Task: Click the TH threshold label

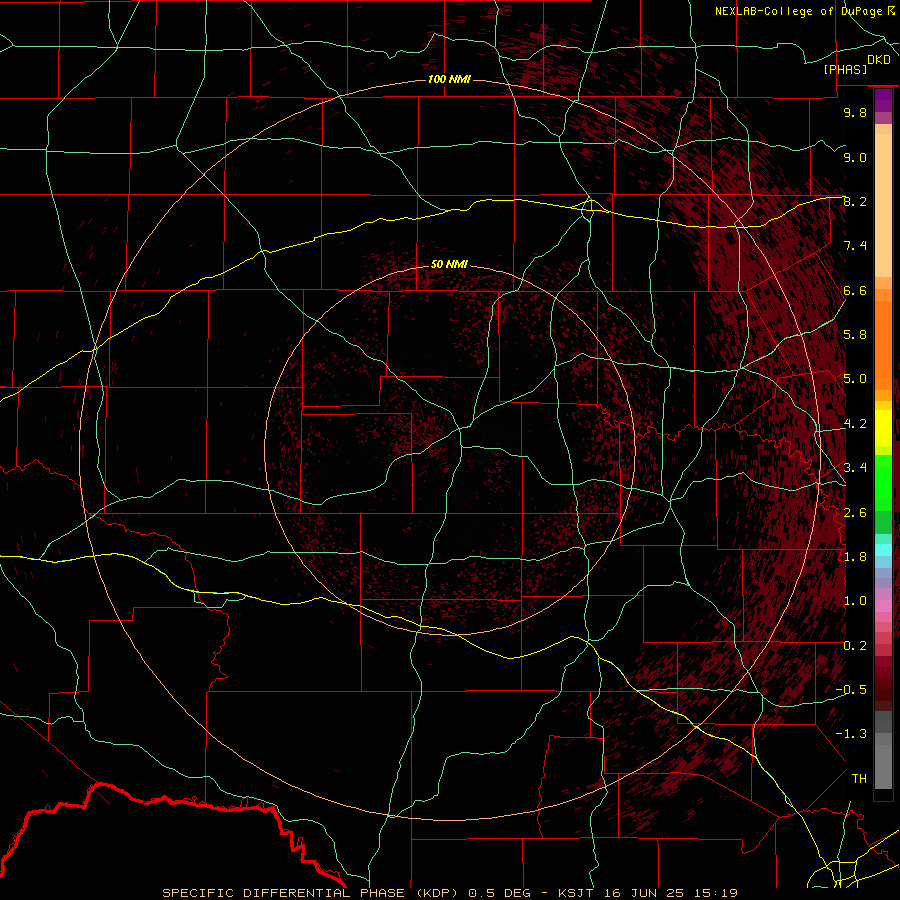Action: [859, 778]
